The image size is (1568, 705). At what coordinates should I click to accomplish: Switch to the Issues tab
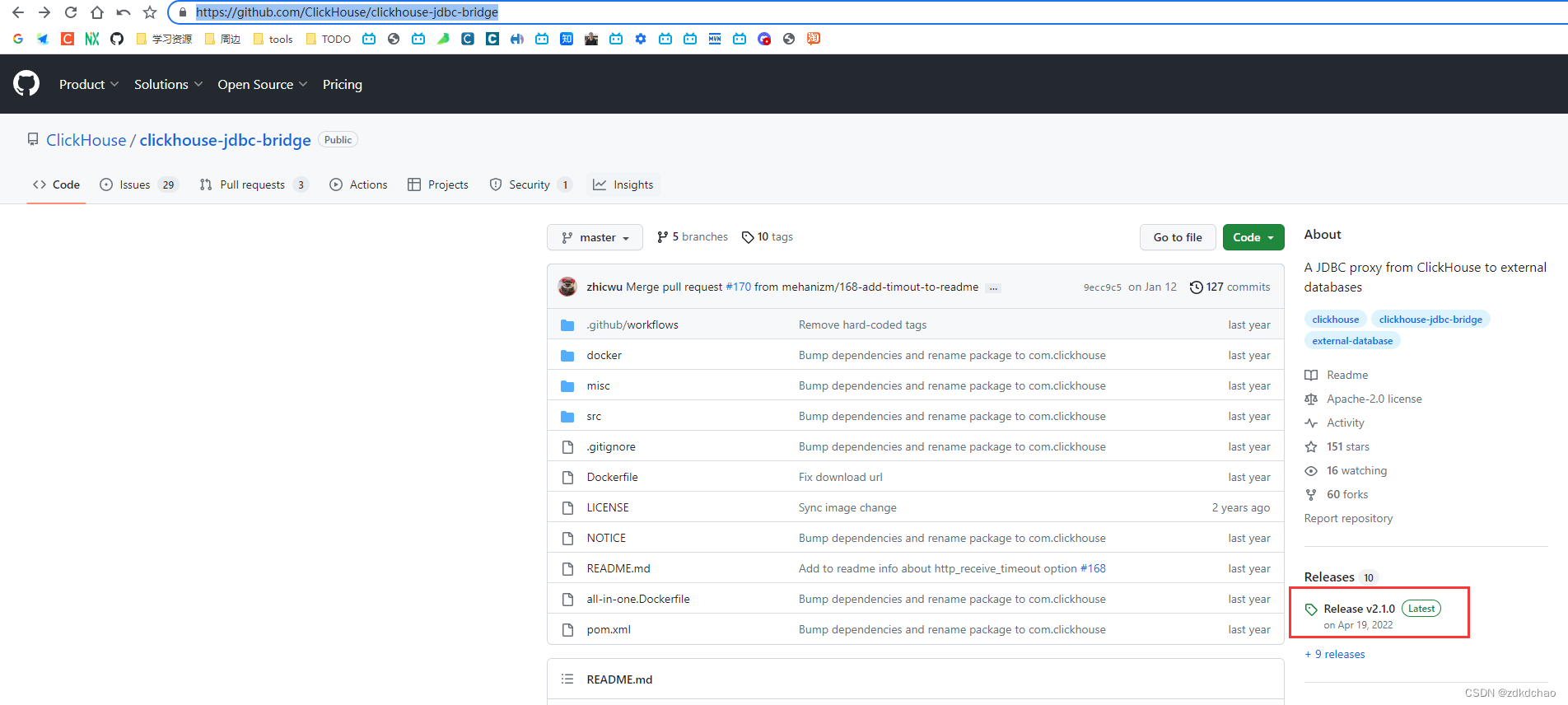pos(138,184)
